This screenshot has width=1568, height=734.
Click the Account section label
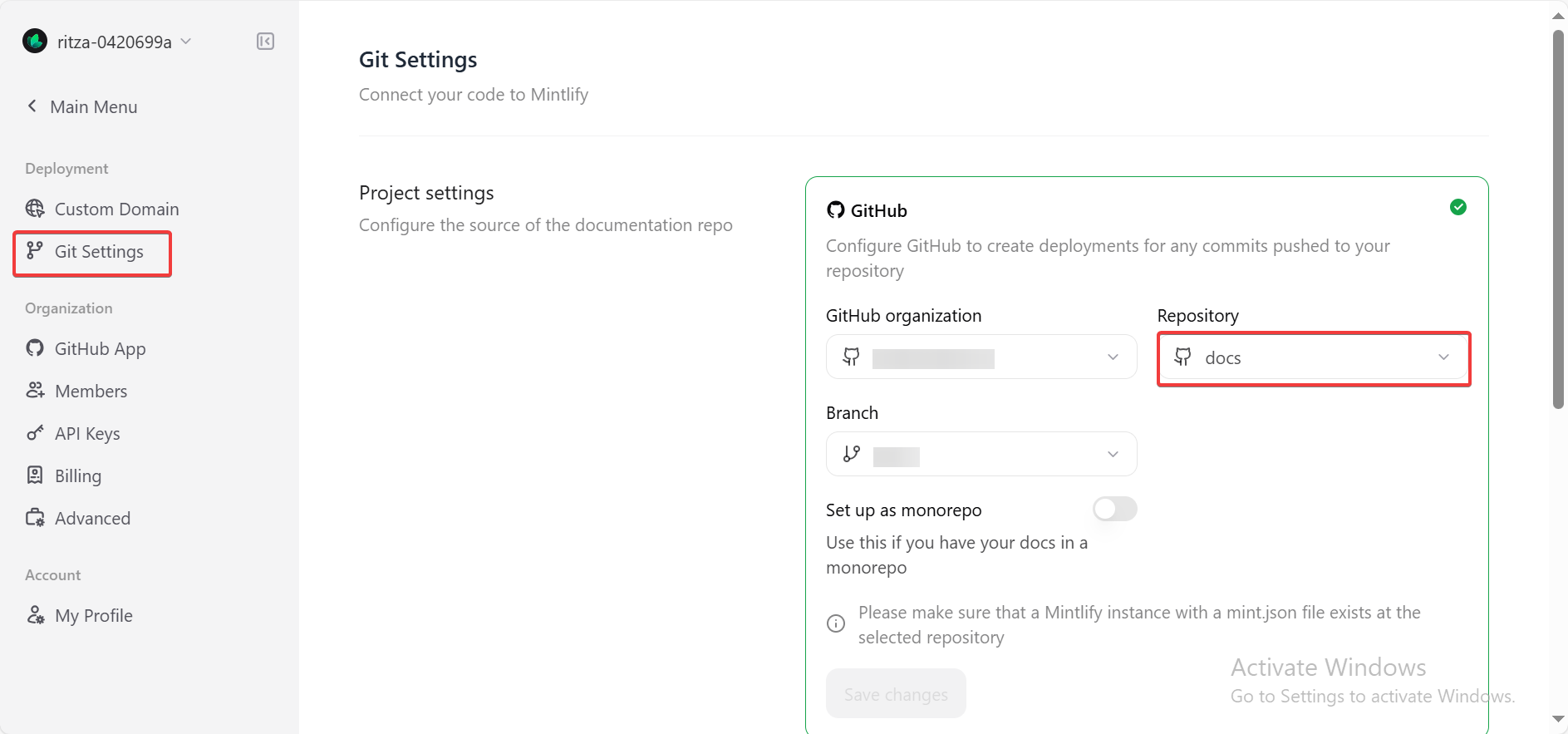click(53, 575)
